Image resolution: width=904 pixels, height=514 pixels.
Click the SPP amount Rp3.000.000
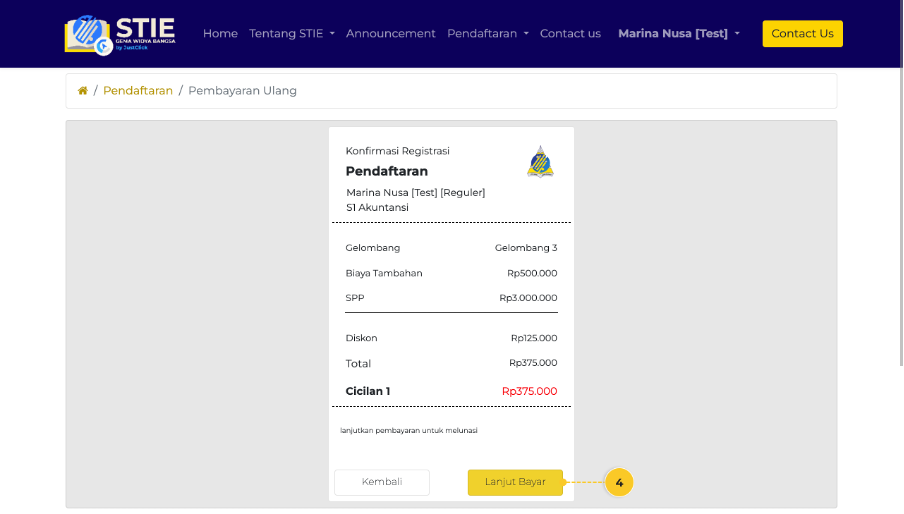tap(528, 298)
